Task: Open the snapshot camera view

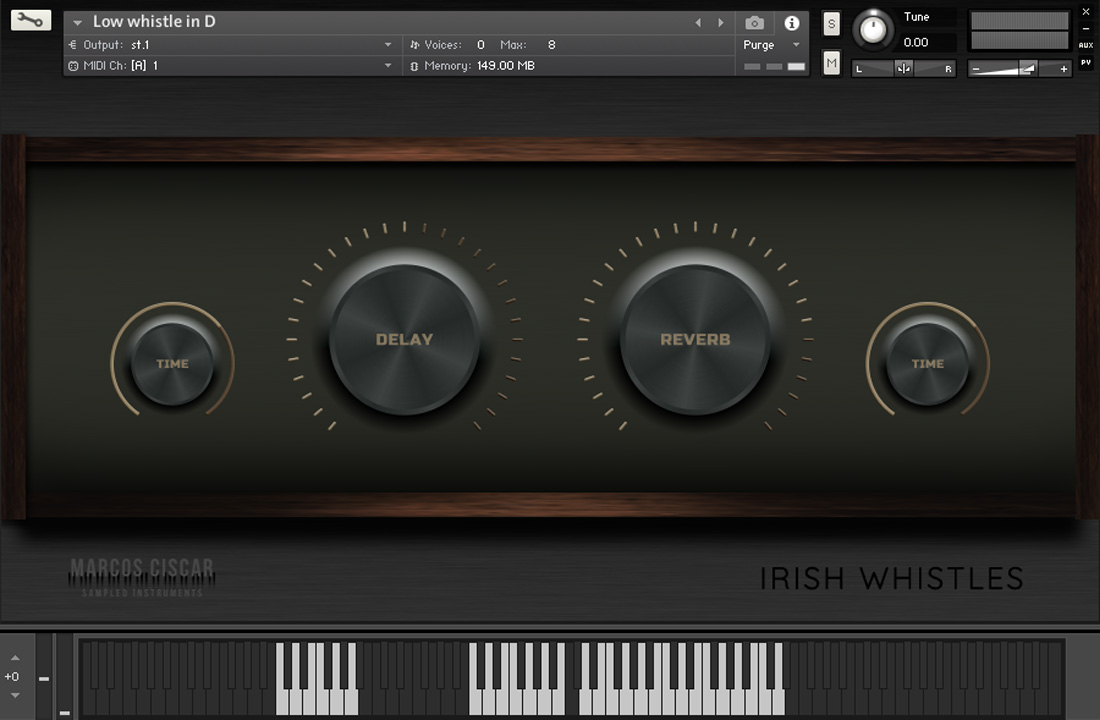Action: [x=754, y=23]
